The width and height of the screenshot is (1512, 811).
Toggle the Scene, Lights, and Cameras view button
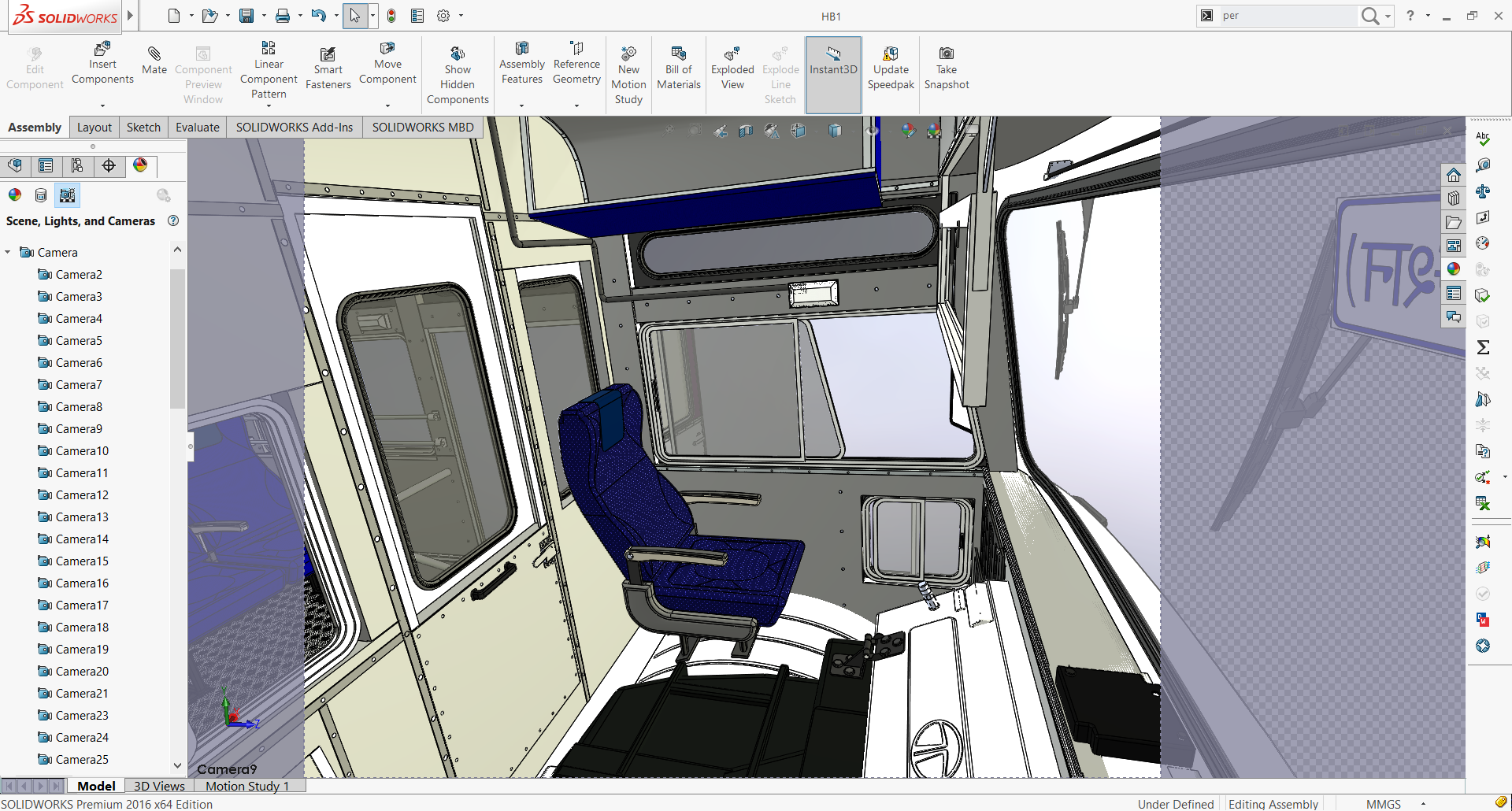68,195
